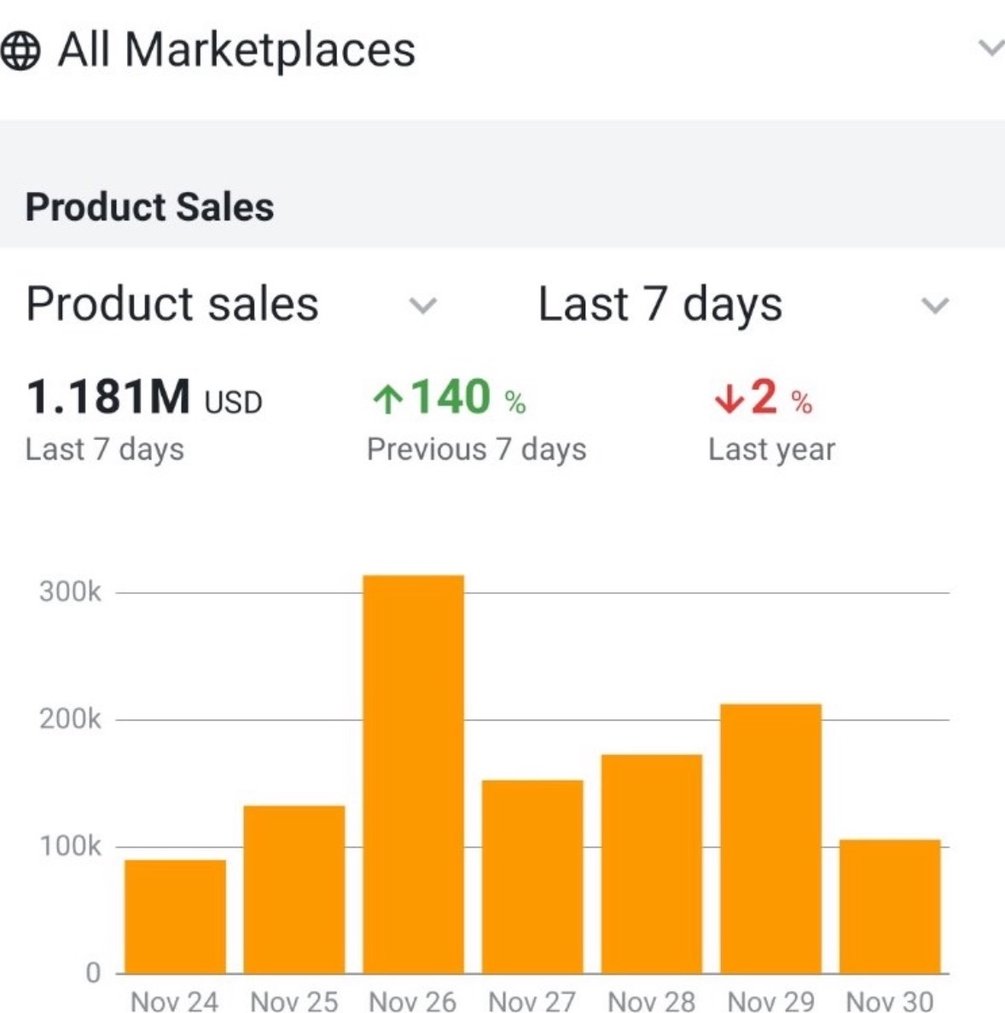This screenshot has height=1013, width=1005.
Task: Select the Nov 28 bar
Action: click(651, 863)
